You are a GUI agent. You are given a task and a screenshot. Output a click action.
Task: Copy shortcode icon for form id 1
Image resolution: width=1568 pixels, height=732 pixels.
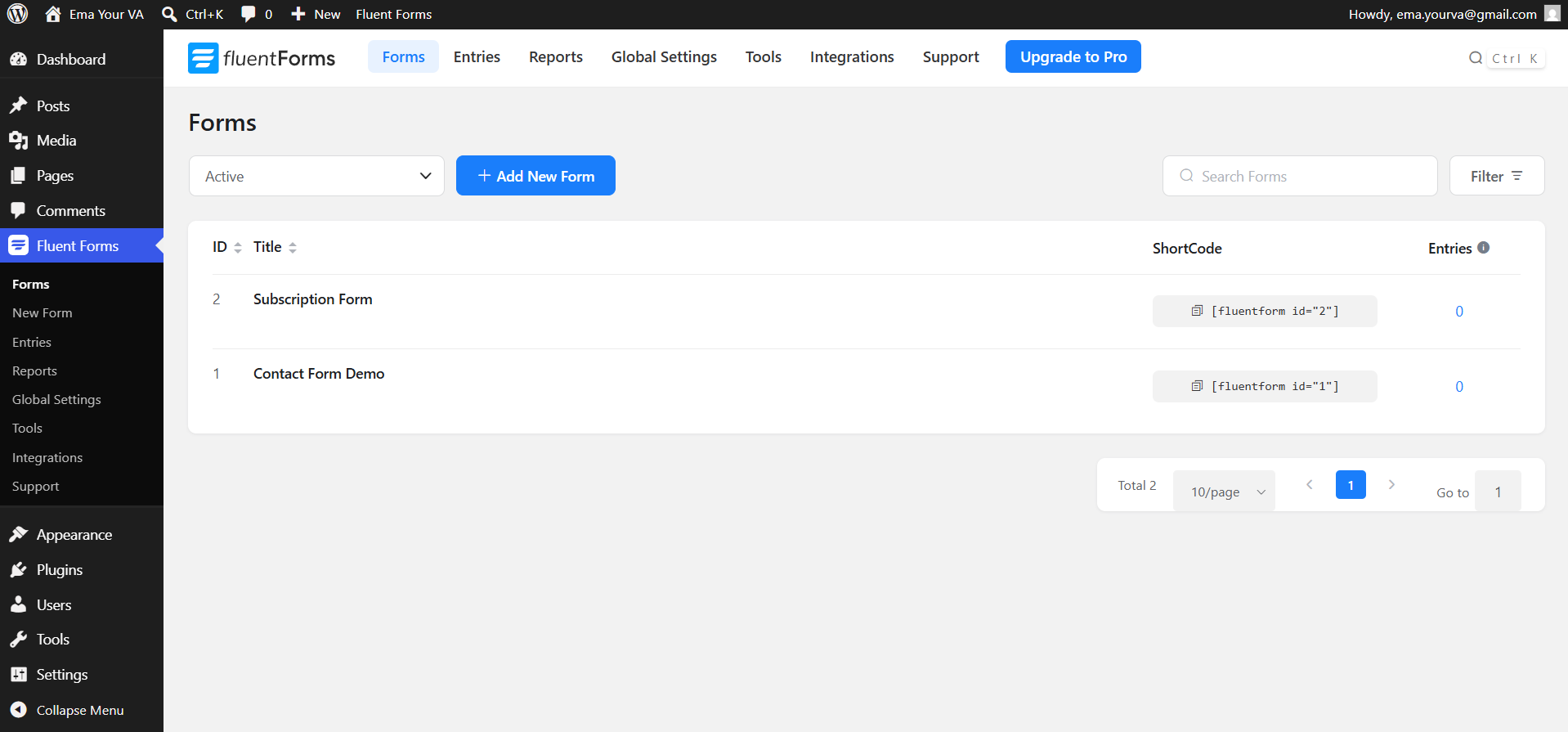[1197, 386]
